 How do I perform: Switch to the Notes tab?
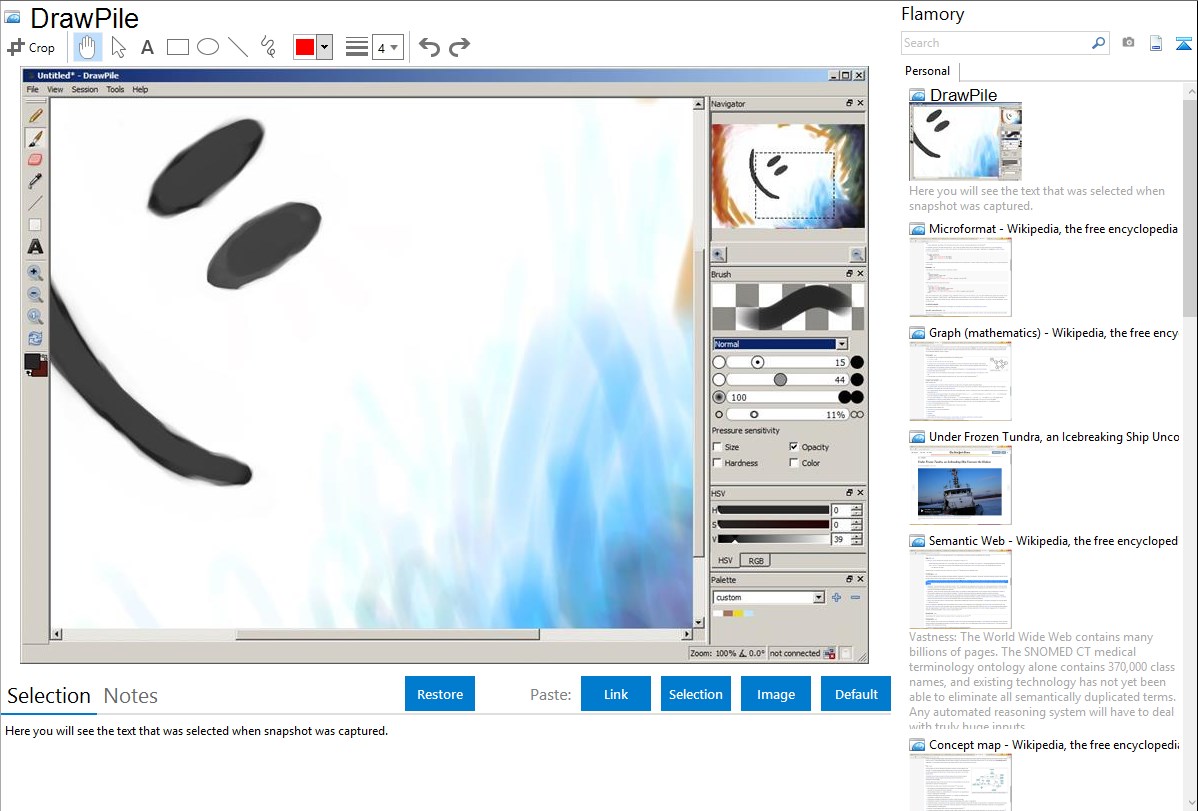tap(131, 696)
